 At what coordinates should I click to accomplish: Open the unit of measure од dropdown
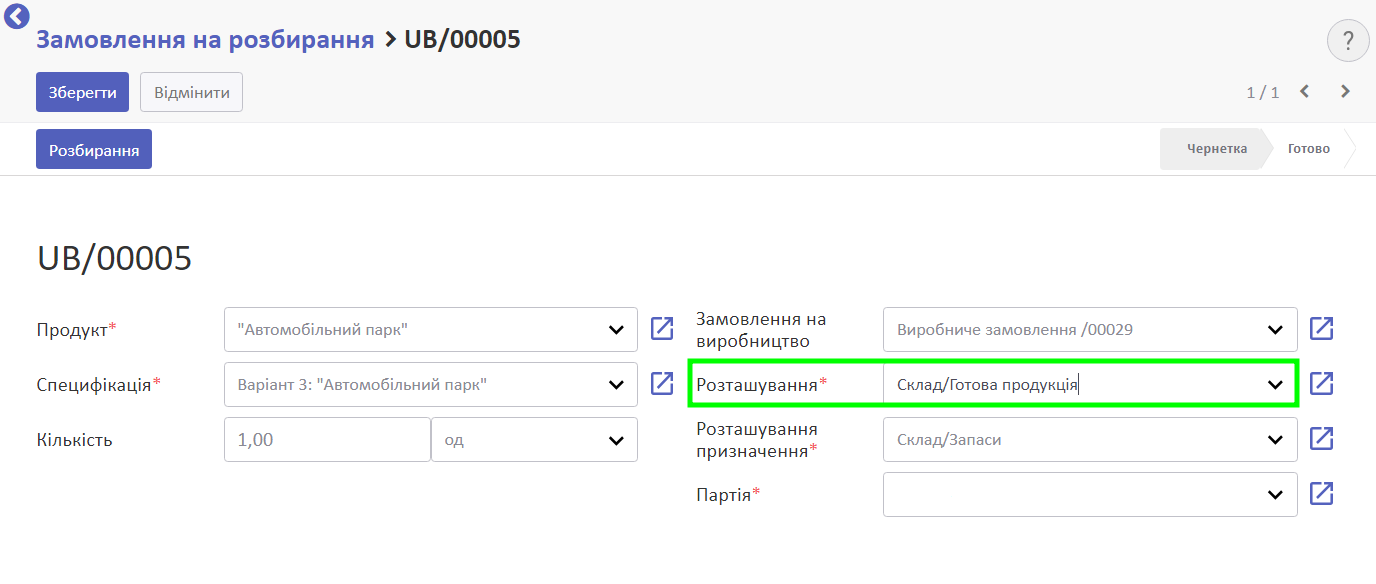534,440
